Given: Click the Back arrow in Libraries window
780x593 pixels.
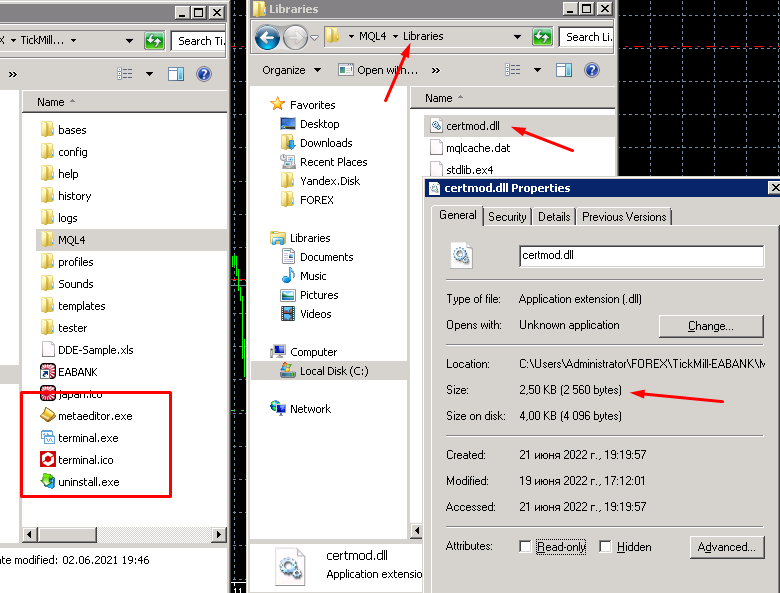Looking at the screenshot, I should 267,37.
